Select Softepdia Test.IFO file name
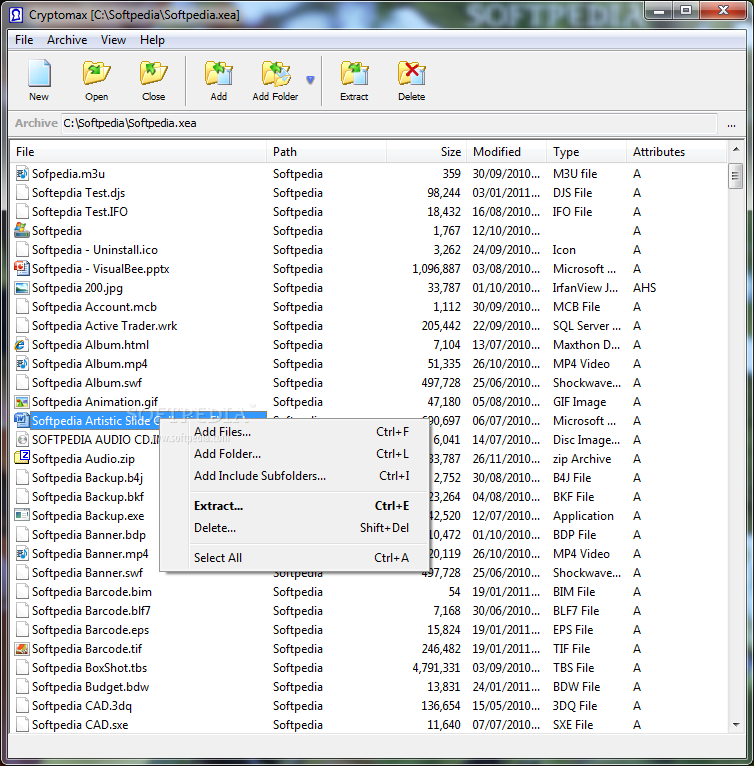 (80, 212)
